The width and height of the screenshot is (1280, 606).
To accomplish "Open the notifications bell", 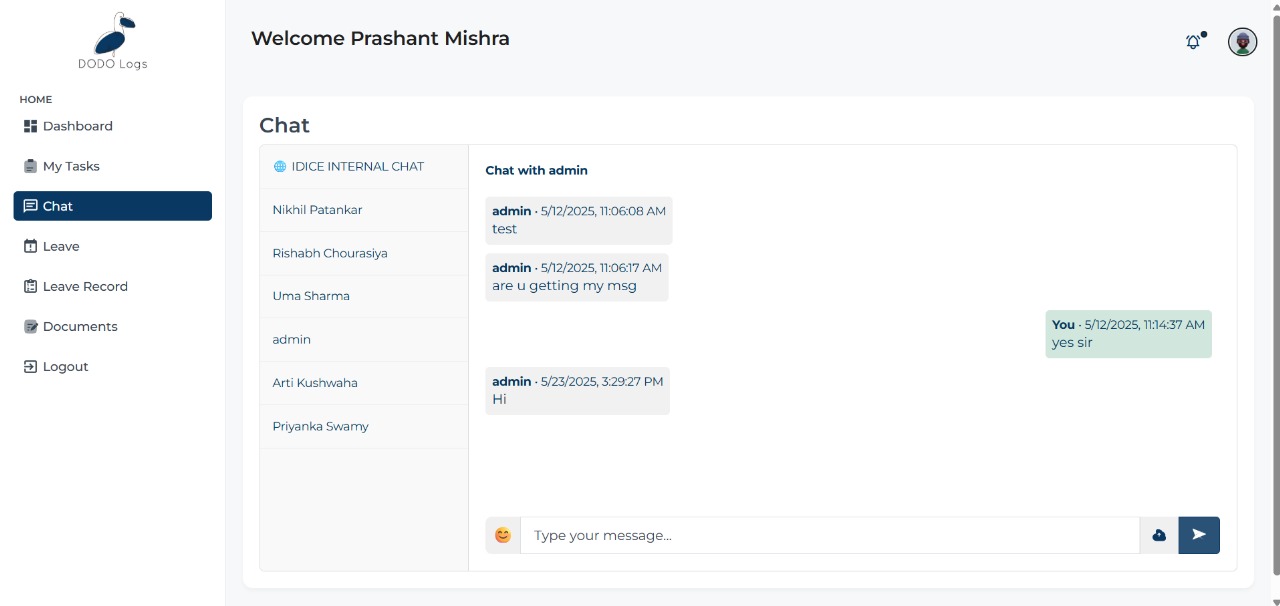I will [1192, 42].
